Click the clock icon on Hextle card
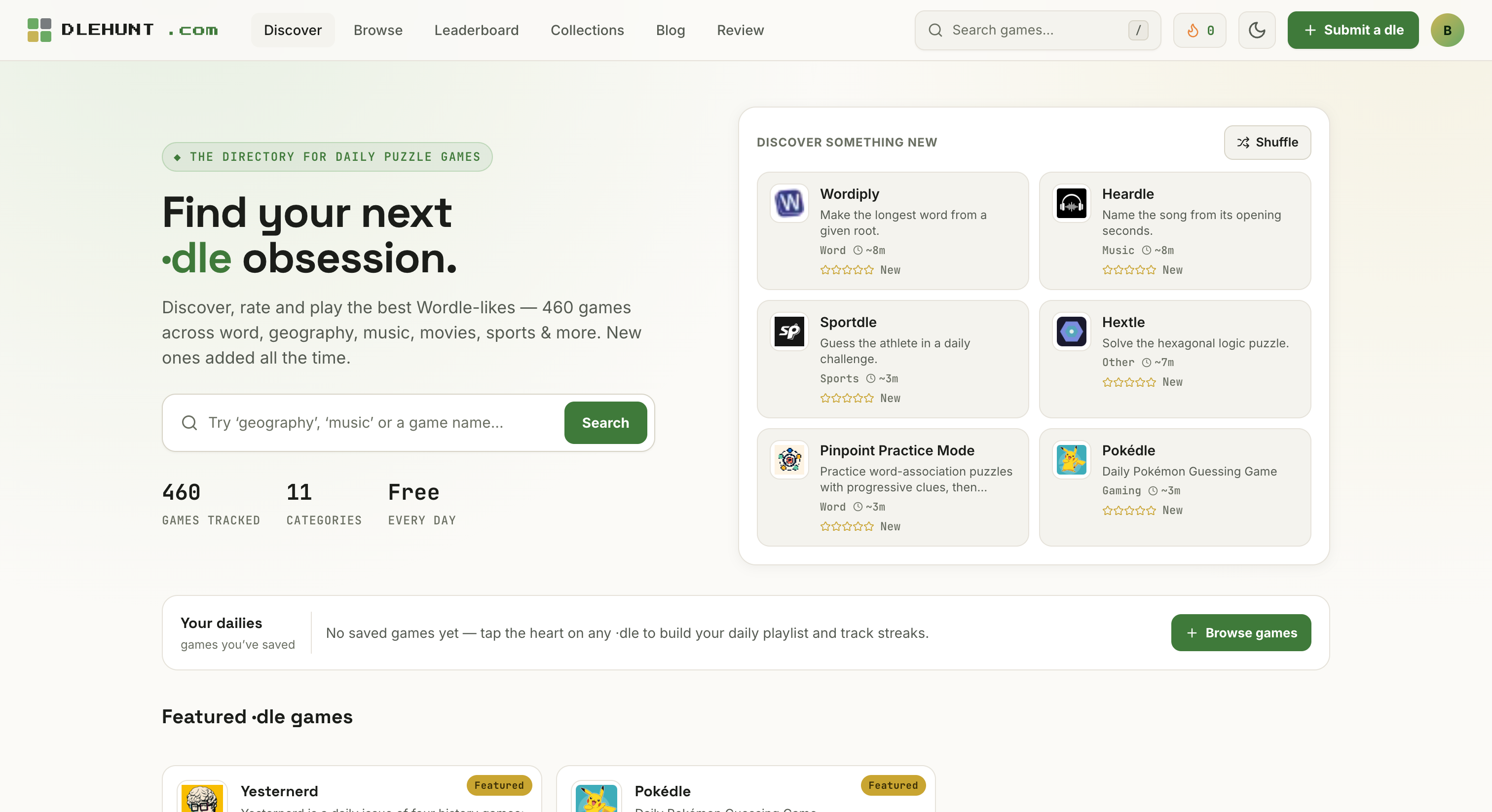 [x=1146, y=363]
